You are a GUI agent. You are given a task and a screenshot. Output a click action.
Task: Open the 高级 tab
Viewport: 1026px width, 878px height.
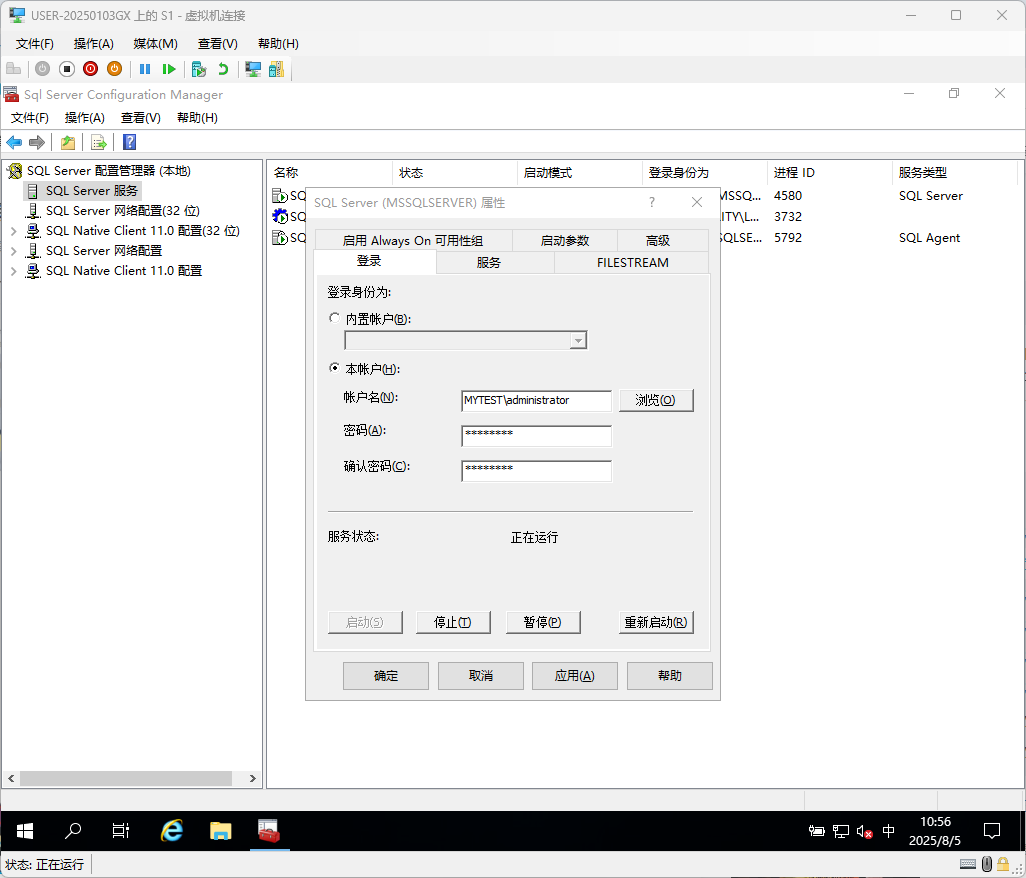click(658, 241)
